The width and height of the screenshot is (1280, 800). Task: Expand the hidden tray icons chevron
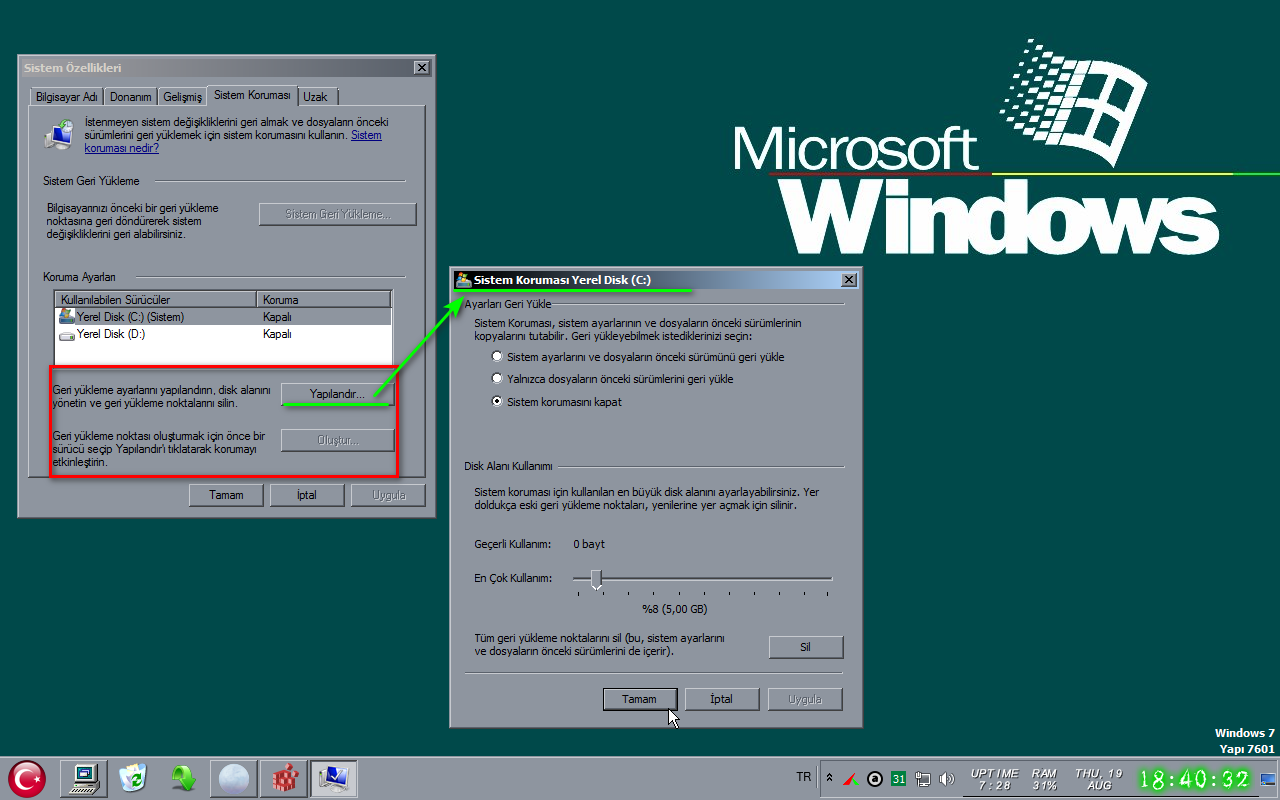coord(829,778)
